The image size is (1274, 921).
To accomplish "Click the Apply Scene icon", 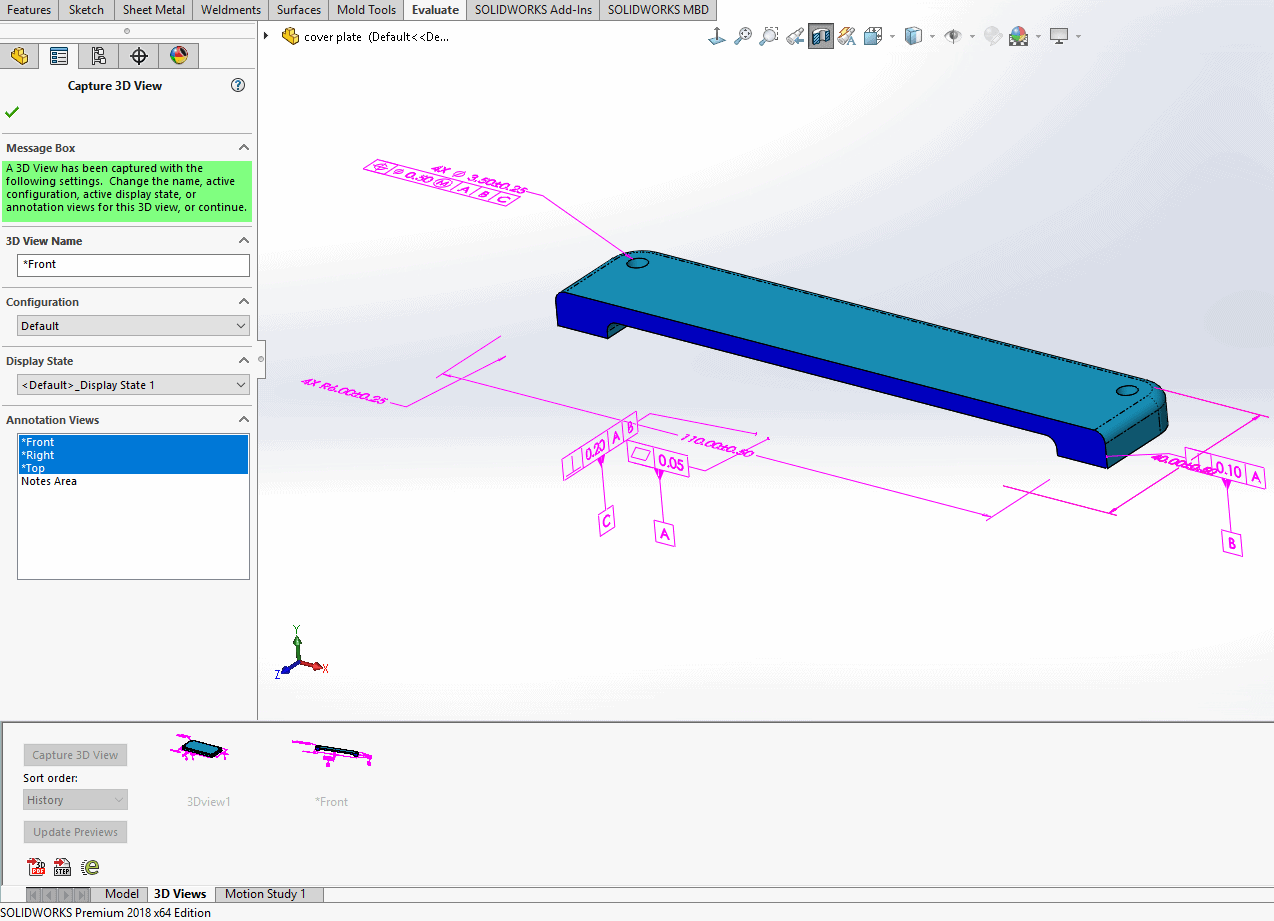I will 1019,37.
